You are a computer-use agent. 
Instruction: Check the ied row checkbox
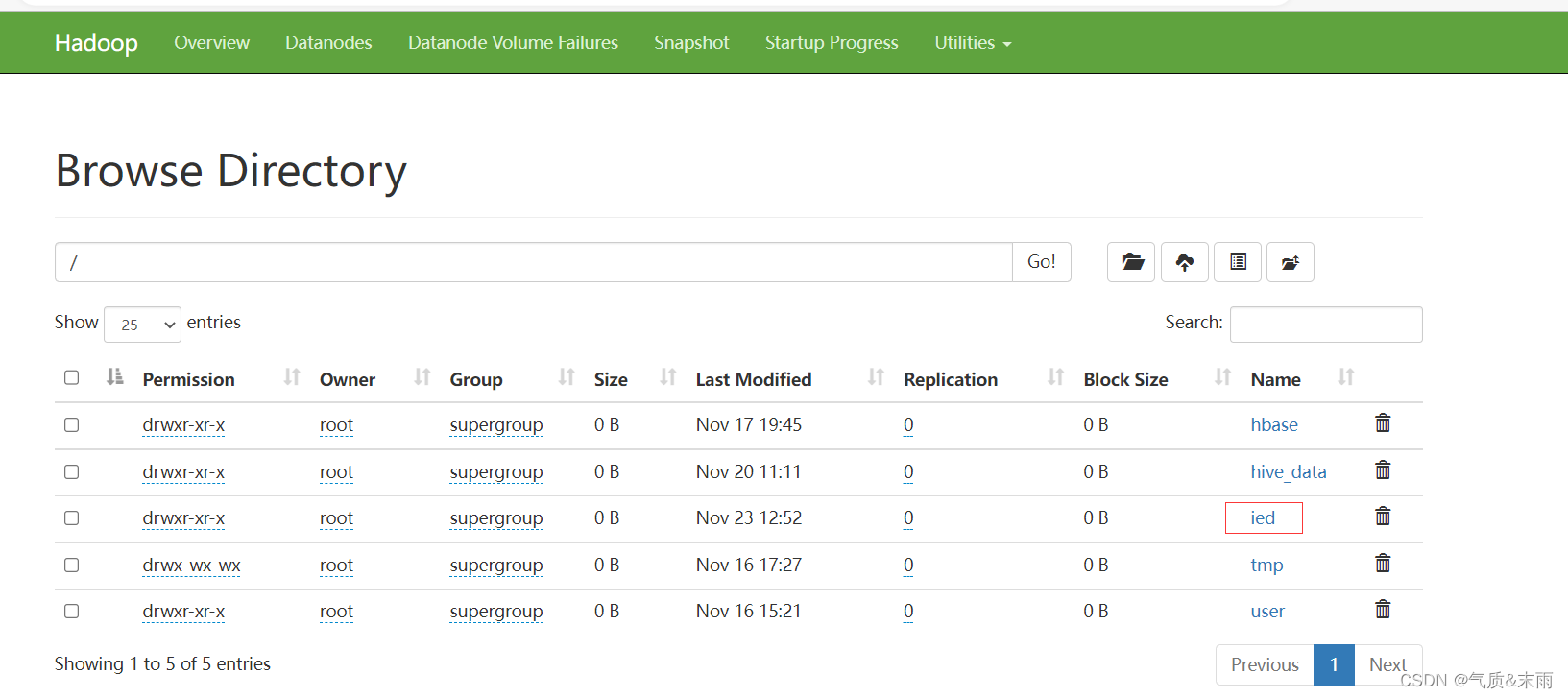coord(71,517)
